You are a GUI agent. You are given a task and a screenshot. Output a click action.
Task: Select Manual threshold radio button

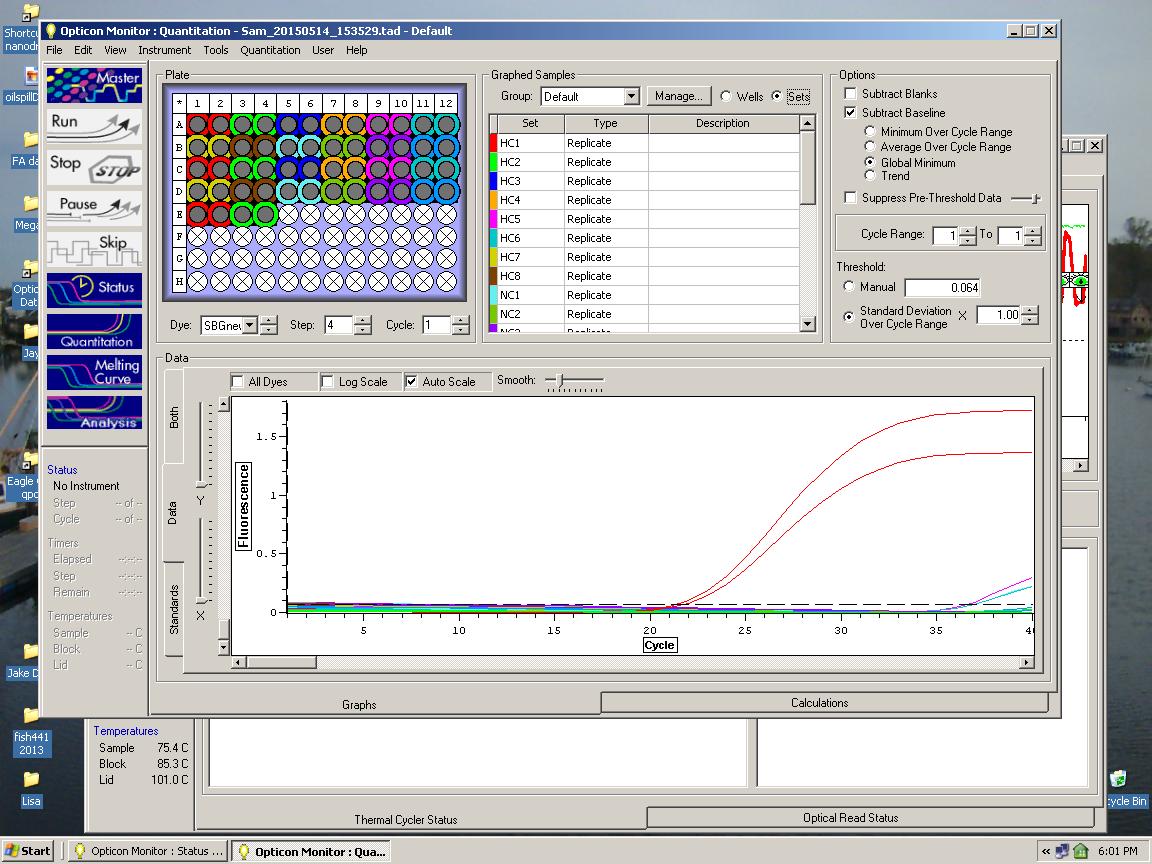point(849,287)
